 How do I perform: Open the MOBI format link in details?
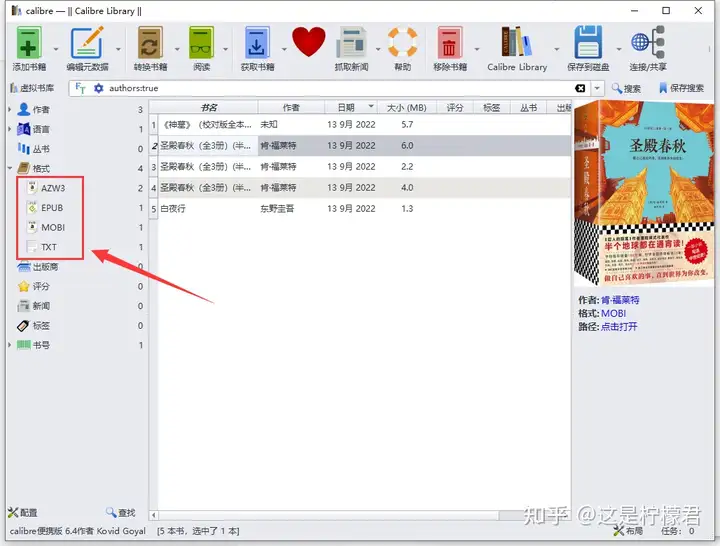pos(613,313)
